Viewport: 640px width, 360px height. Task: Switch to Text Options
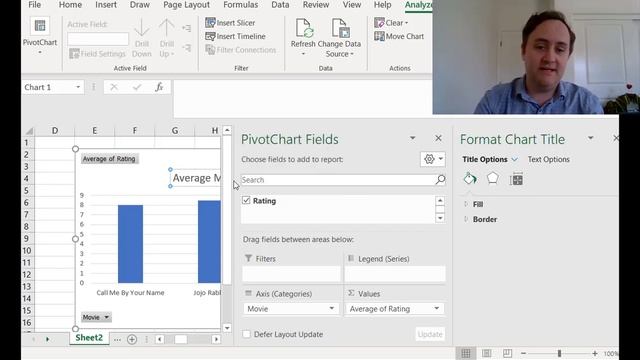pyautogui.click(x=548, y=160)
